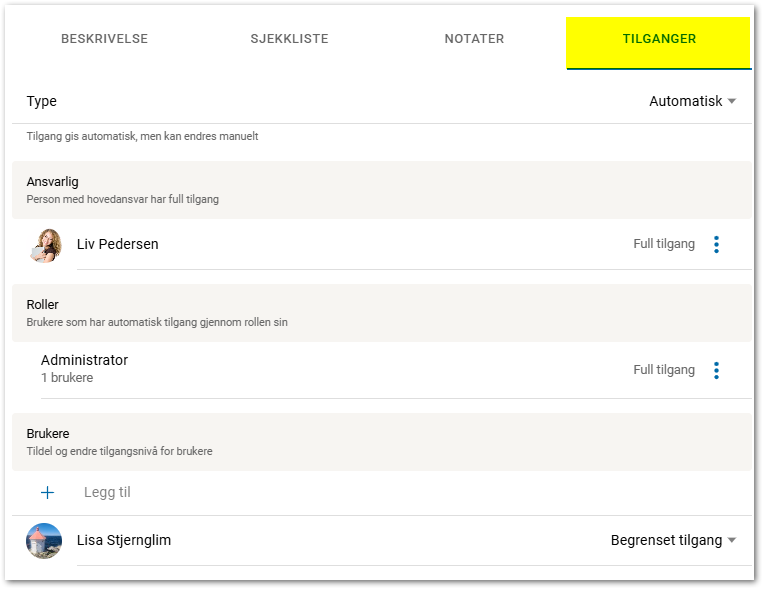
Task: Open the three-dot menu for Liv Pedersen
Action: (716, 244)
